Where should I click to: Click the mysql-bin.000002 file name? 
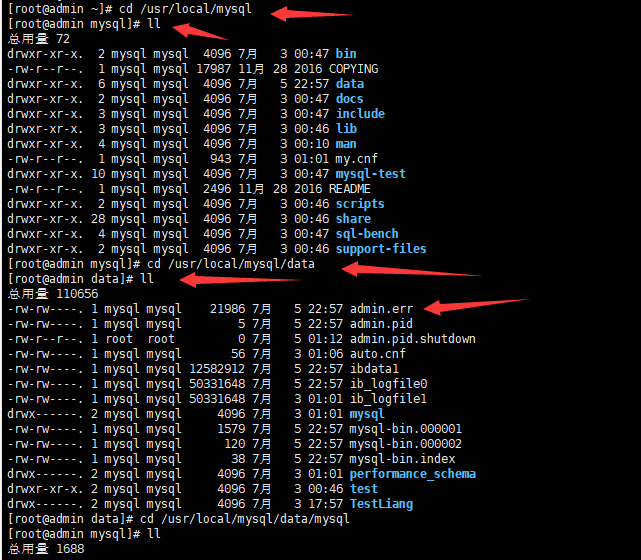pos(406,444)
